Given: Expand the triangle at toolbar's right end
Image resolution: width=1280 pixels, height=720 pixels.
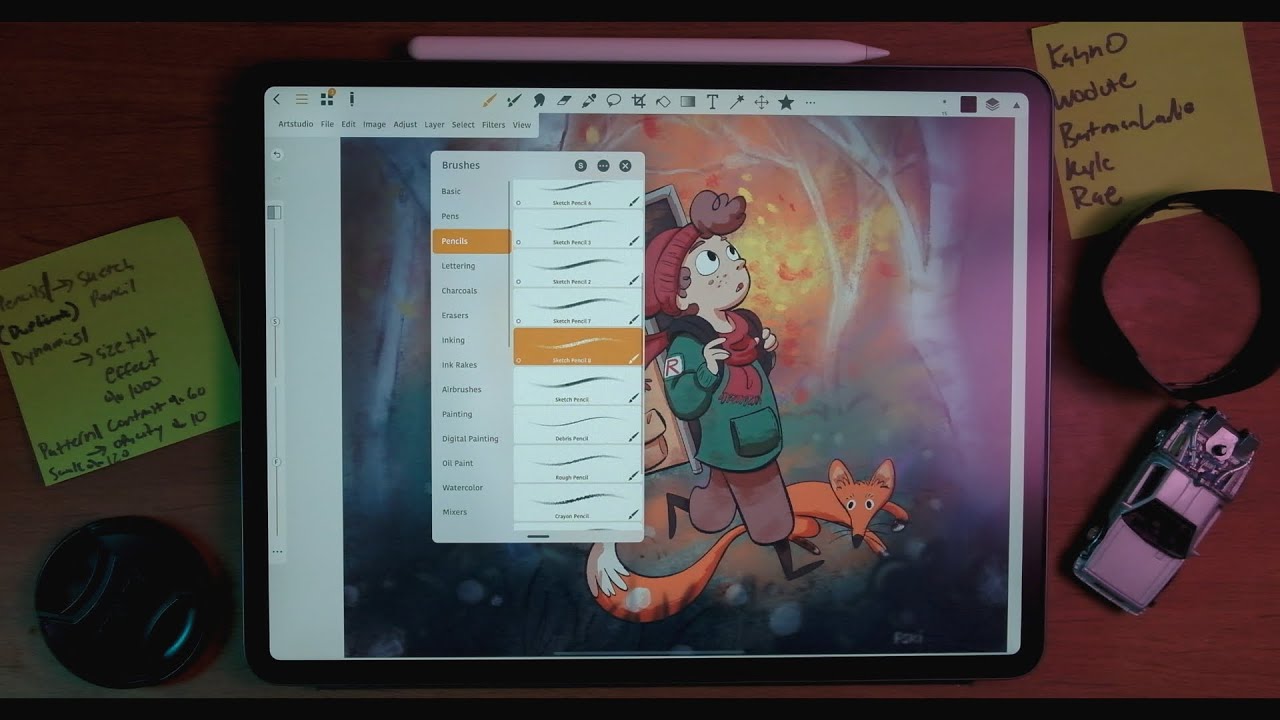Looking at the screenshot, I should [x=1017, y=104].
